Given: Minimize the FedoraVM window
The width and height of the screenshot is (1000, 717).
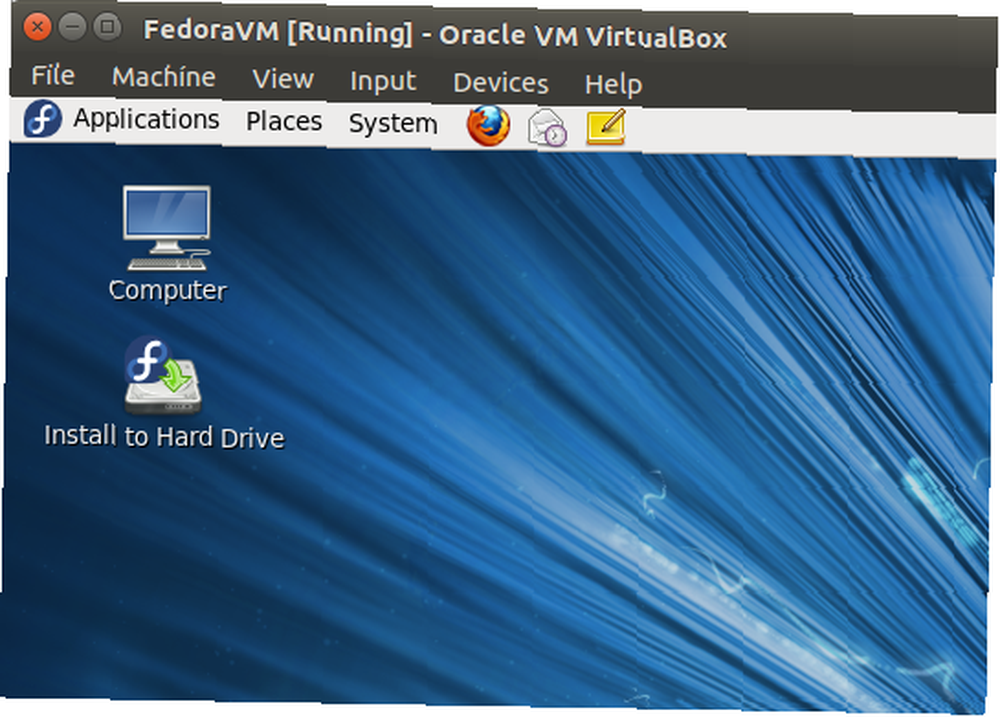Looking at the screenshot, I should (72, 27).
